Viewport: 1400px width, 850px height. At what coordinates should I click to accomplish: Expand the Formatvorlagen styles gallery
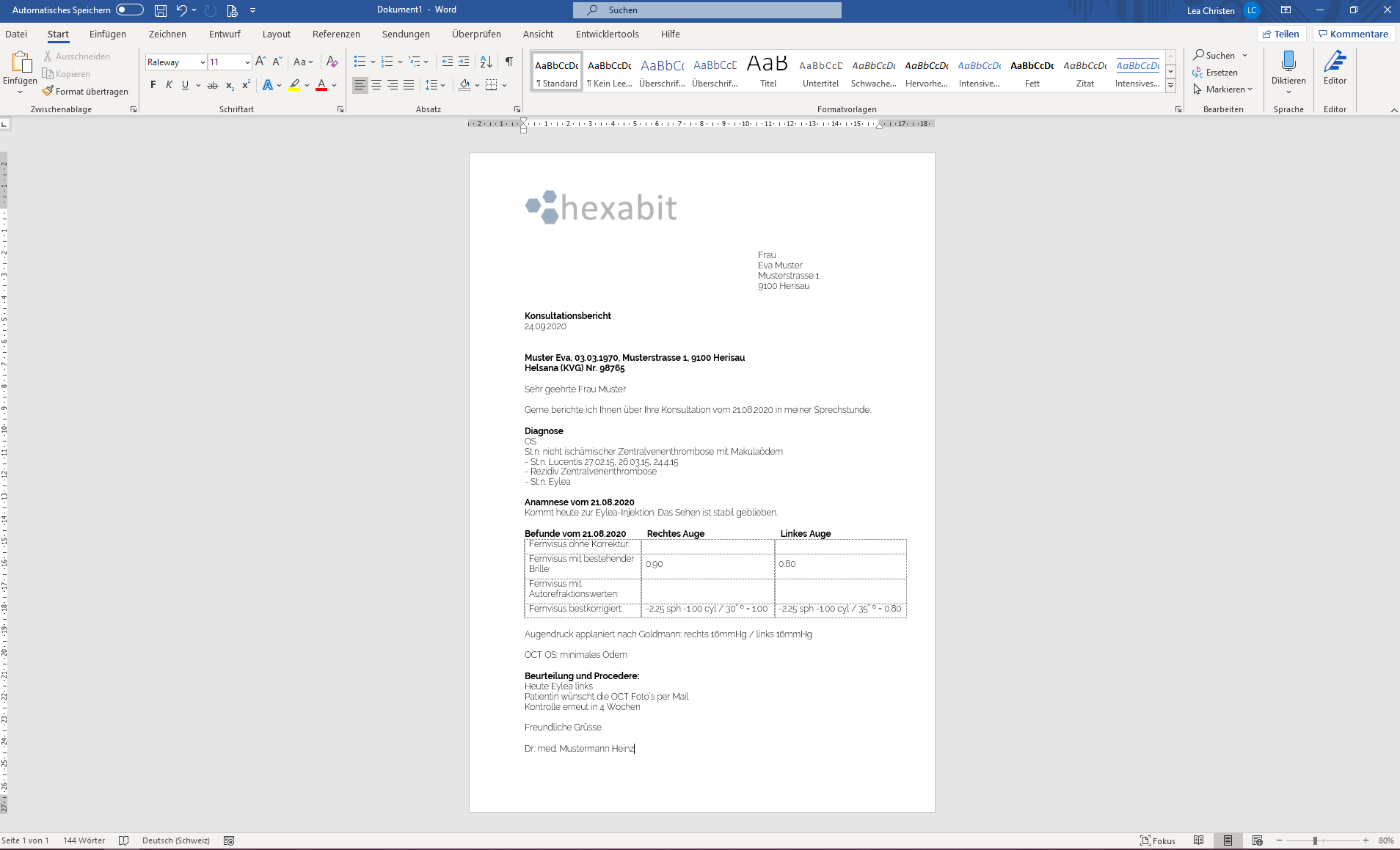tap(1170, 86)
